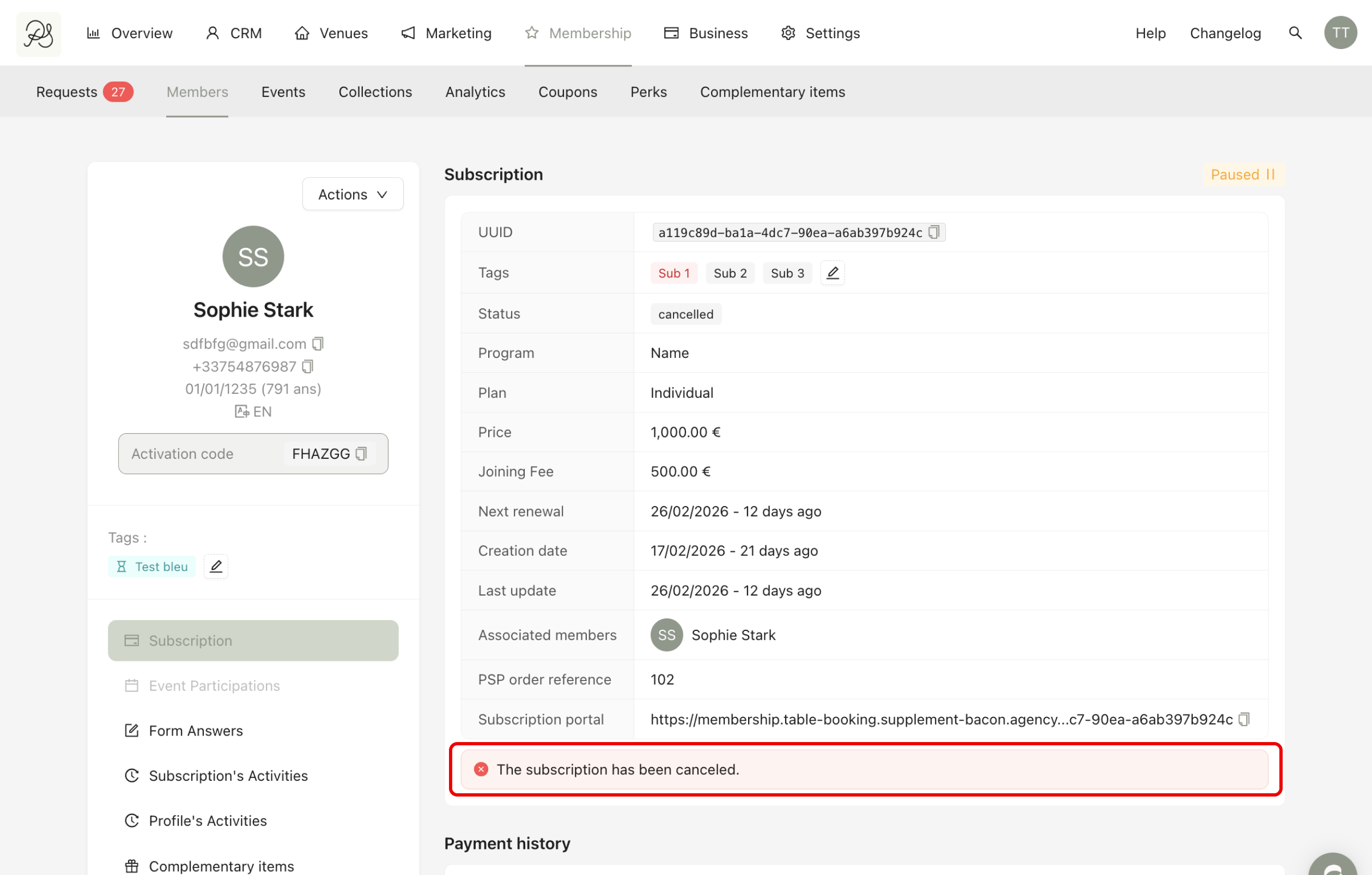Go to the Business menu

(706, 33)
